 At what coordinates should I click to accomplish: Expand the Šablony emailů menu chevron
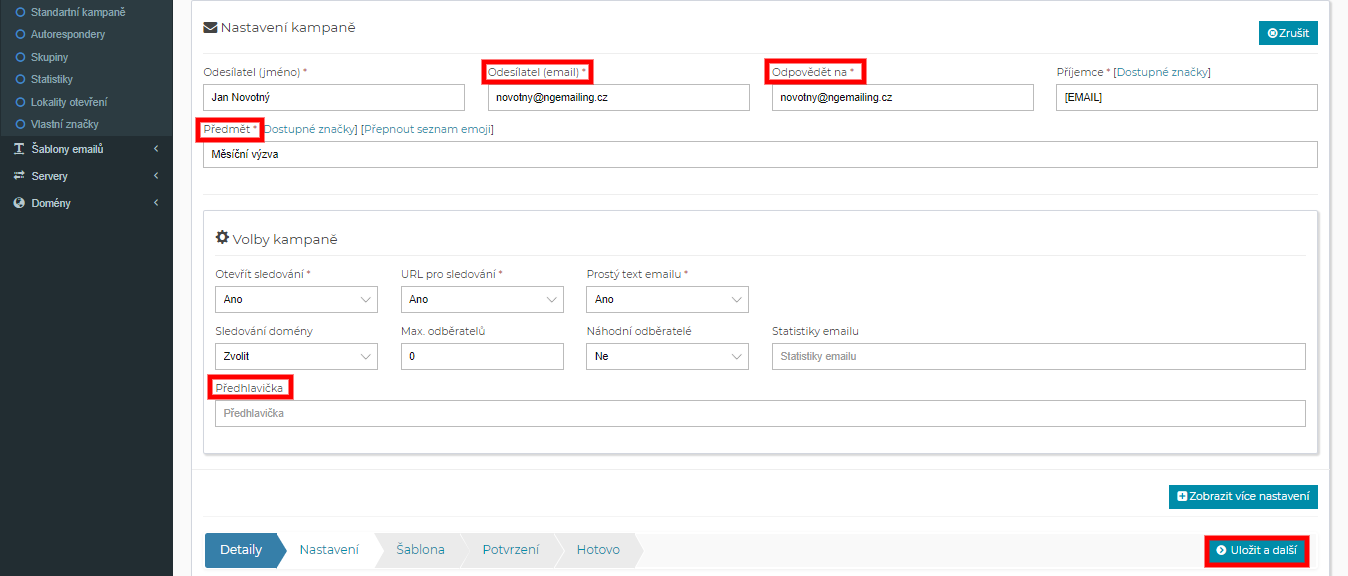click(156, 149)
